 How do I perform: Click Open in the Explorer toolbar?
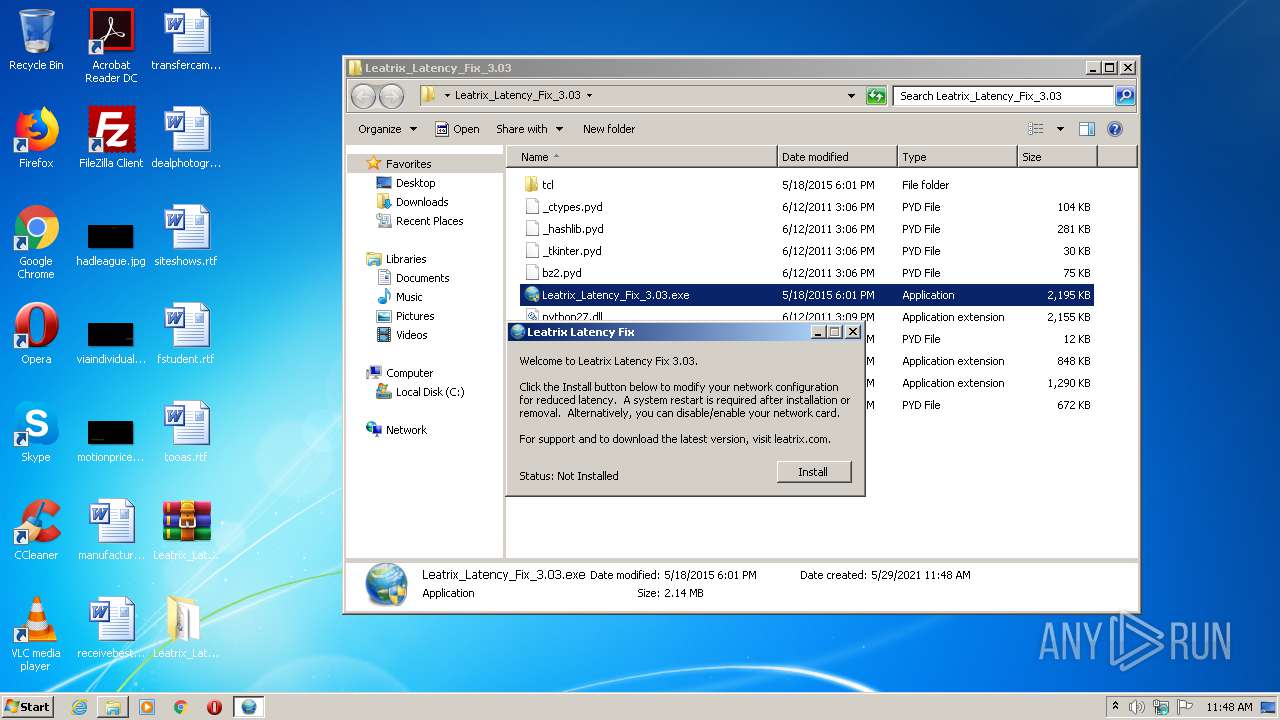click(457, 129)
